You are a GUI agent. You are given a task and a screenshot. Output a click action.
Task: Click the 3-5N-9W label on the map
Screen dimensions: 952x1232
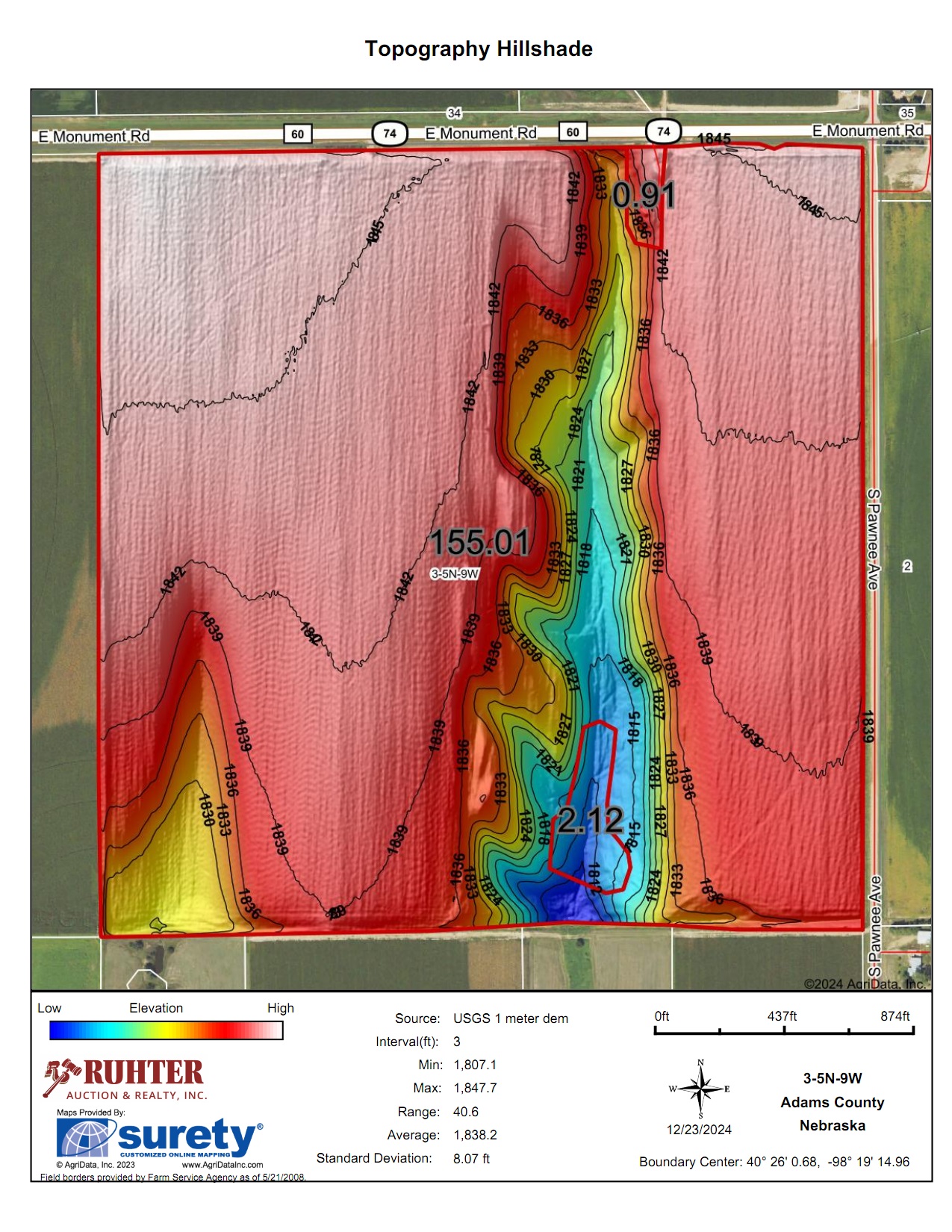pyautogui.click(x=455, y=573)
